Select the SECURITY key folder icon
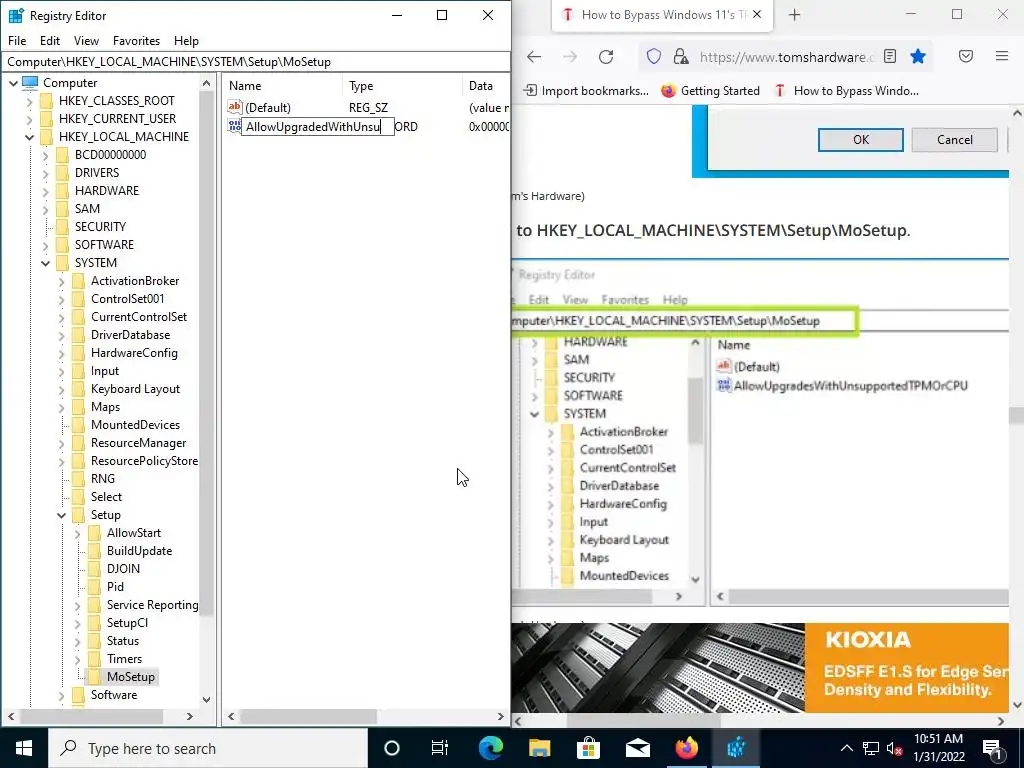1024x768 pixels. (62, 227)
